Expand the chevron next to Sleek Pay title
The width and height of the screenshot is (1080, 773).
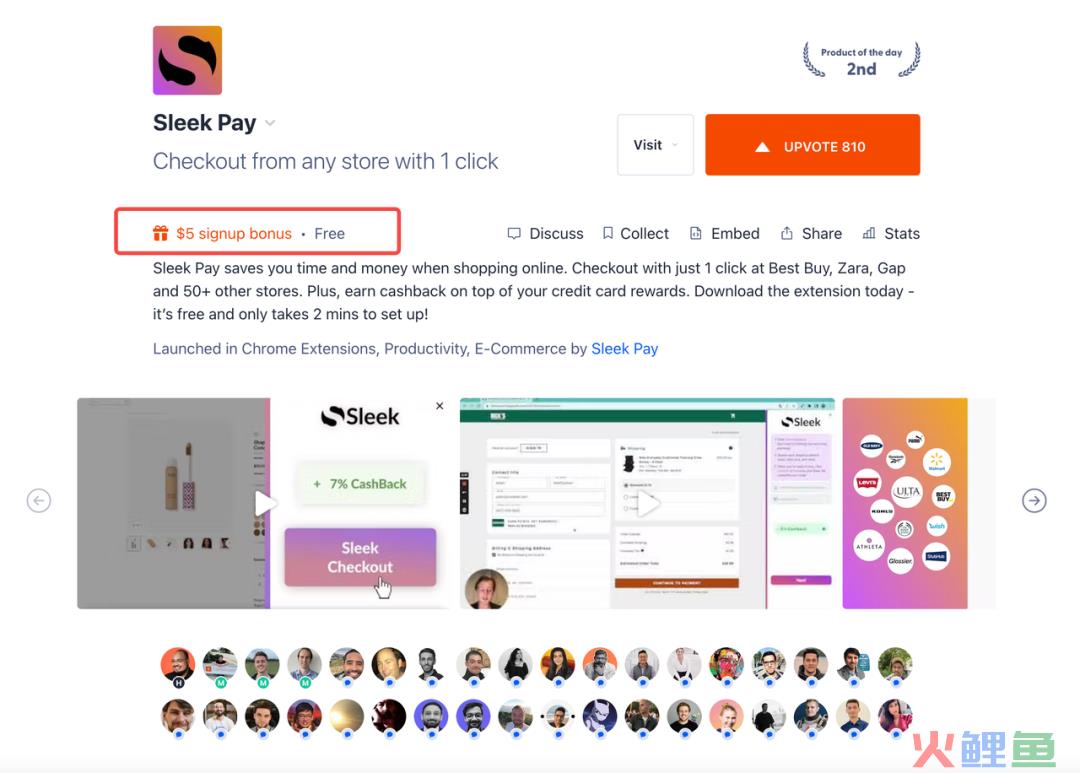click(270, 123)
